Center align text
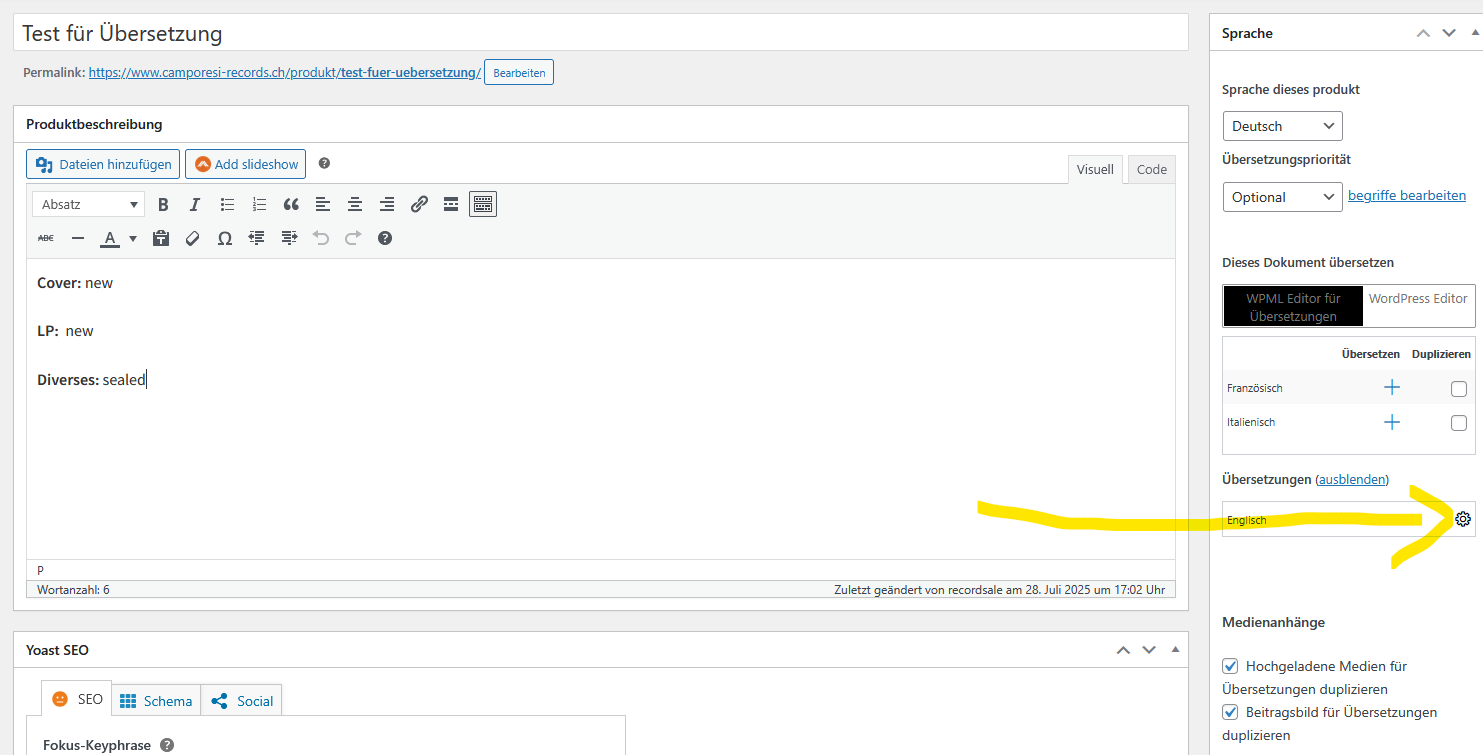Image resolution: width=1483 pixels, height=755 pixels. (x=355, y=204)
